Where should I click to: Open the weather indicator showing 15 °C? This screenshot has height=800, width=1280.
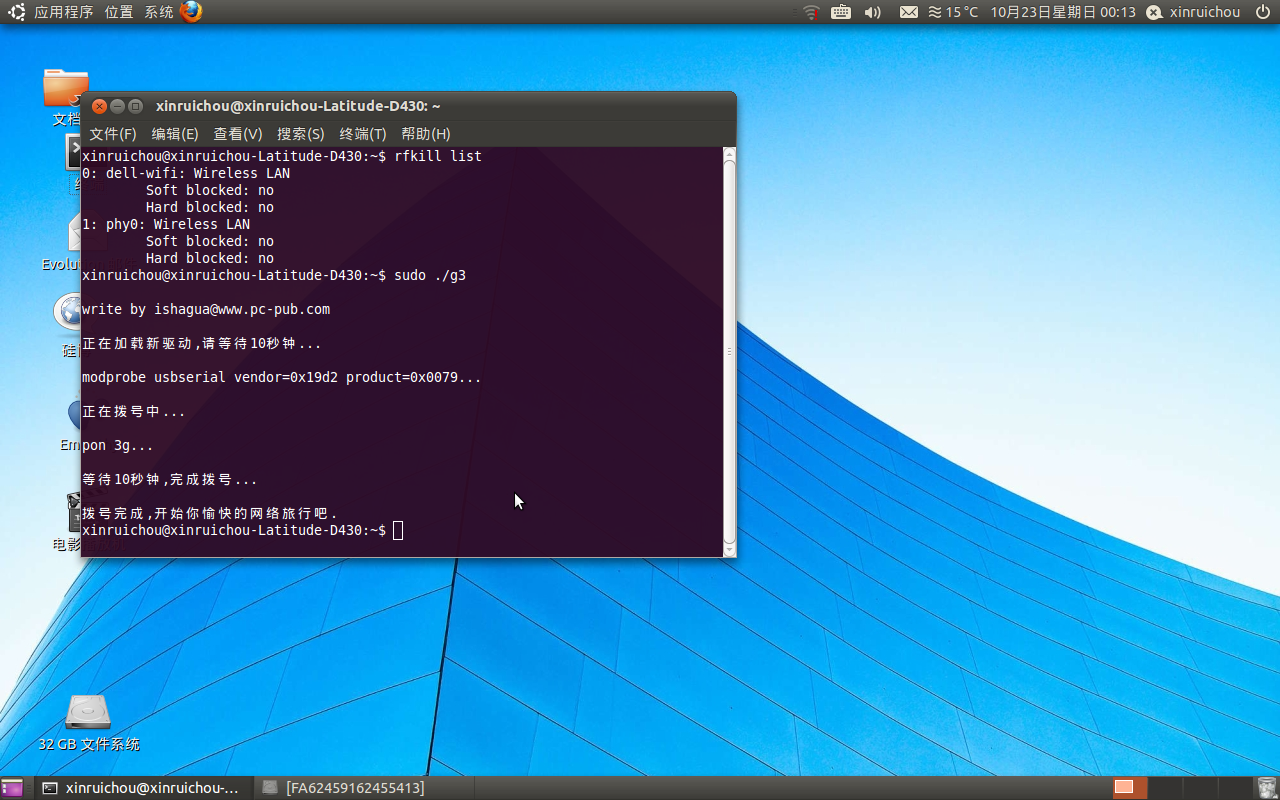[953, 12]
